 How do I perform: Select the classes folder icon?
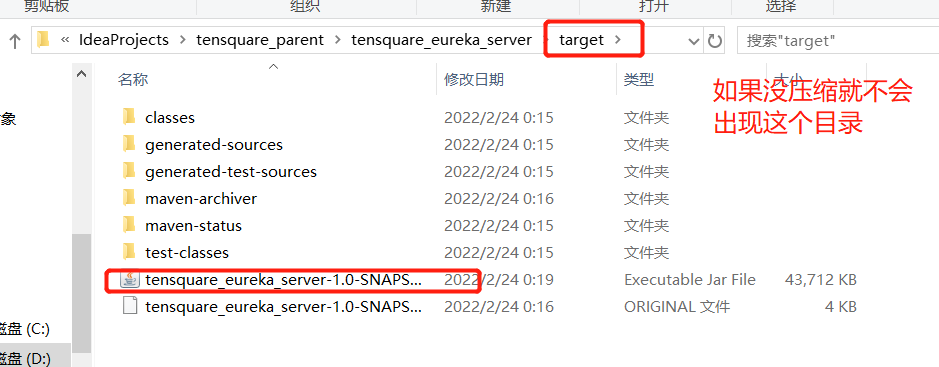129,117
